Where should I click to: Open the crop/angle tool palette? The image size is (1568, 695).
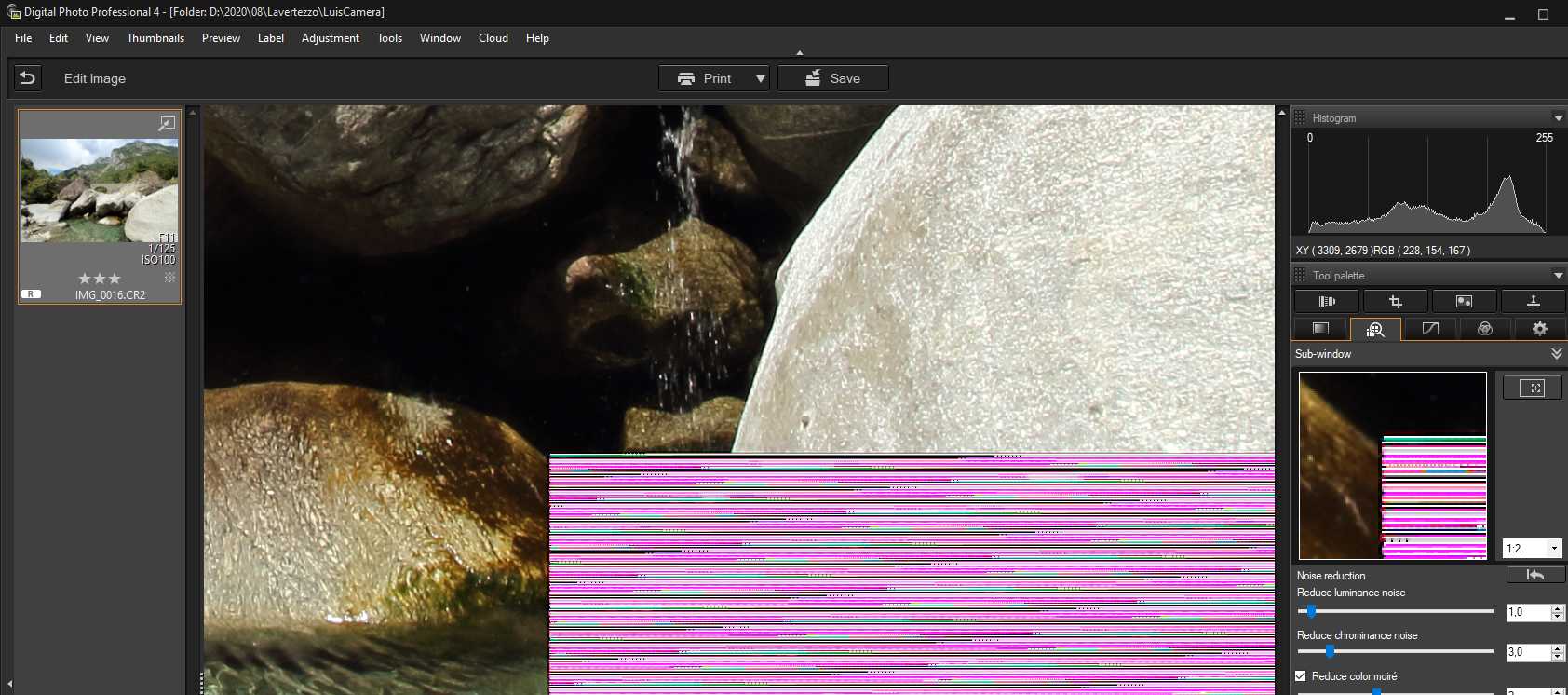pos(1396,301)
